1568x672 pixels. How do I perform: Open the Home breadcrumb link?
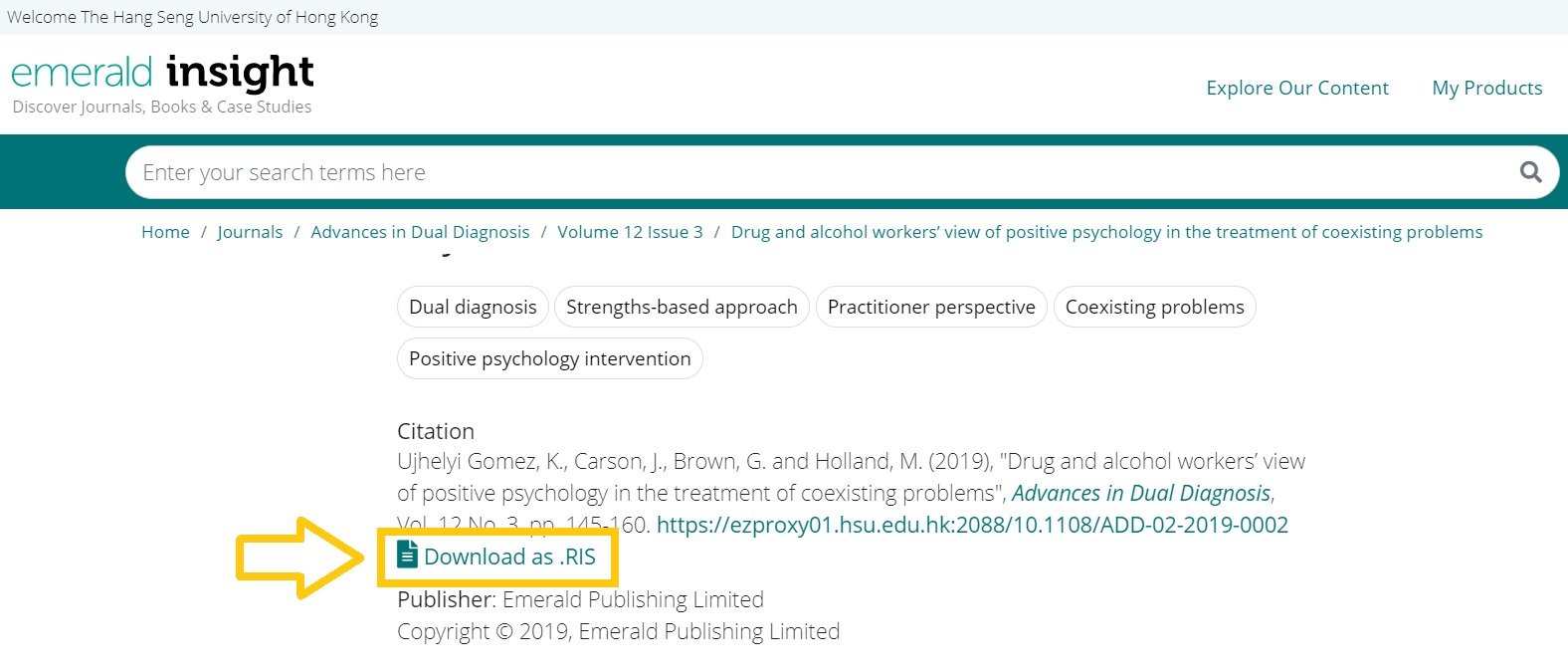click(x=164, y=232)
